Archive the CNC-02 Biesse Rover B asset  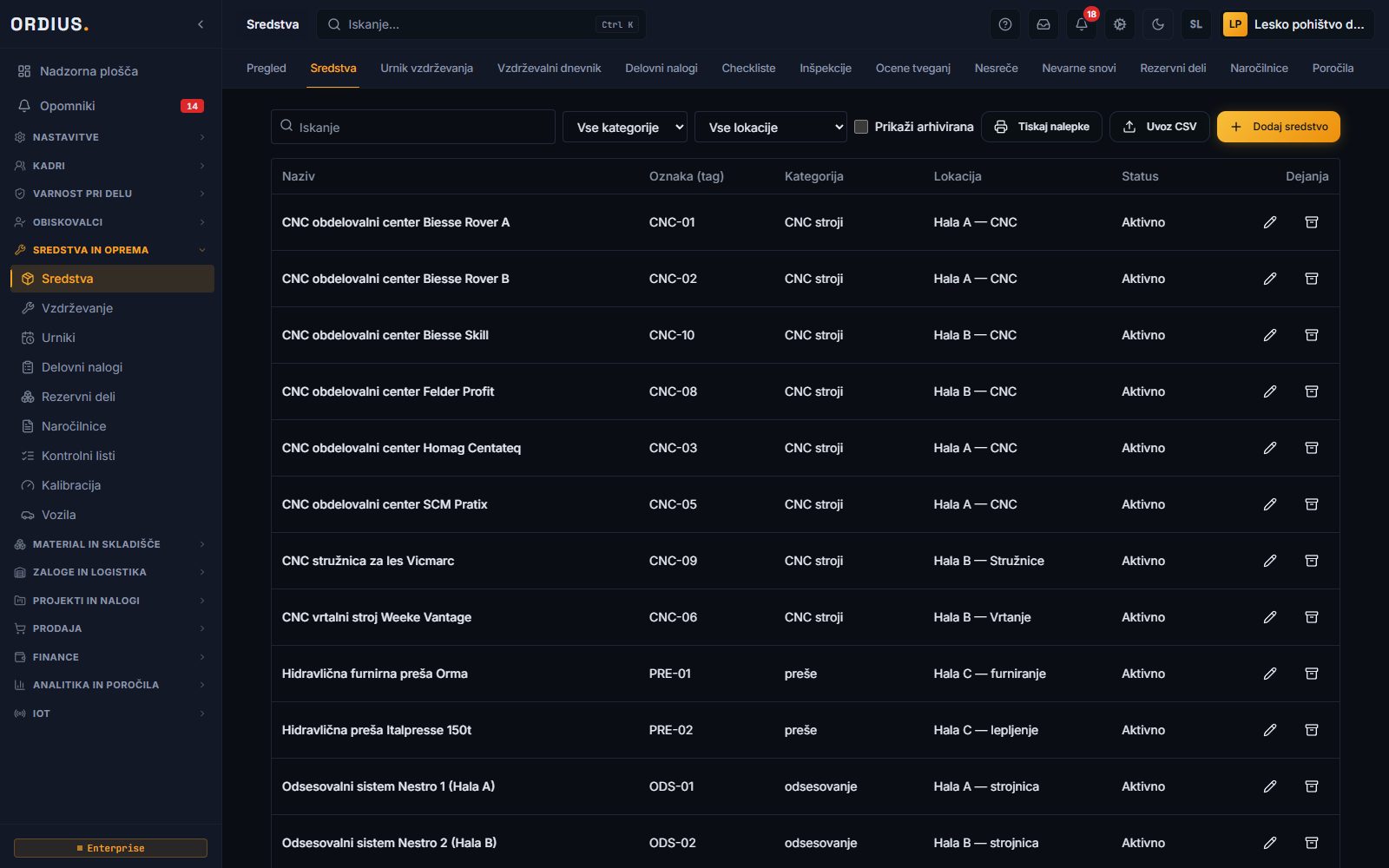tap(1312, 279)
